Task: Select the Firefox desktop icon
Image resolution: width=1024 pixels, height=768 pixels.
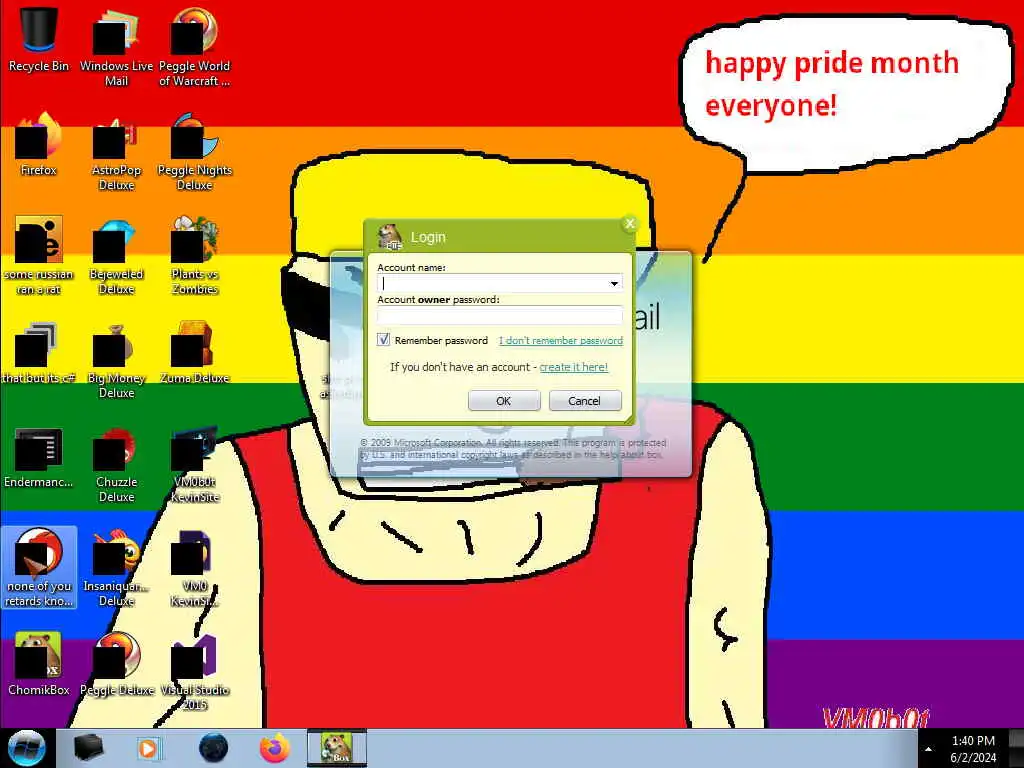Action: tap(39, 144)
